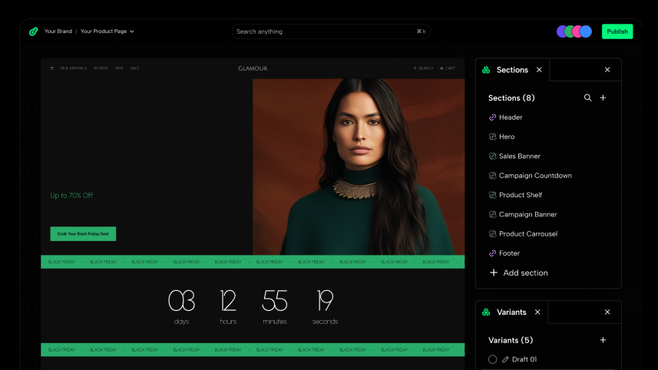Switch to the Variants tab
The width and height of the screenshot is (658, 370).
(511, 312)
